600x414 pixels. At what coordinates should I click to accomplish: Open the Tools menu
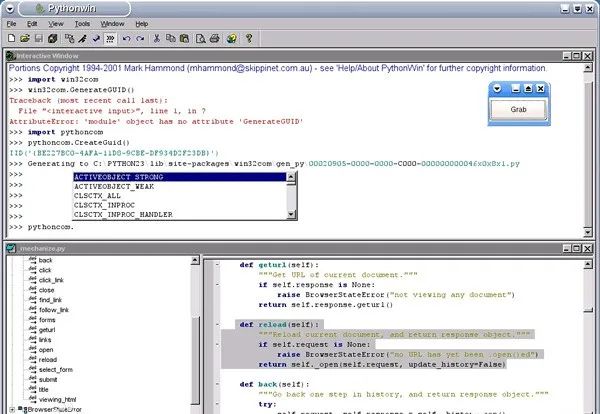[x=82, y=24]
